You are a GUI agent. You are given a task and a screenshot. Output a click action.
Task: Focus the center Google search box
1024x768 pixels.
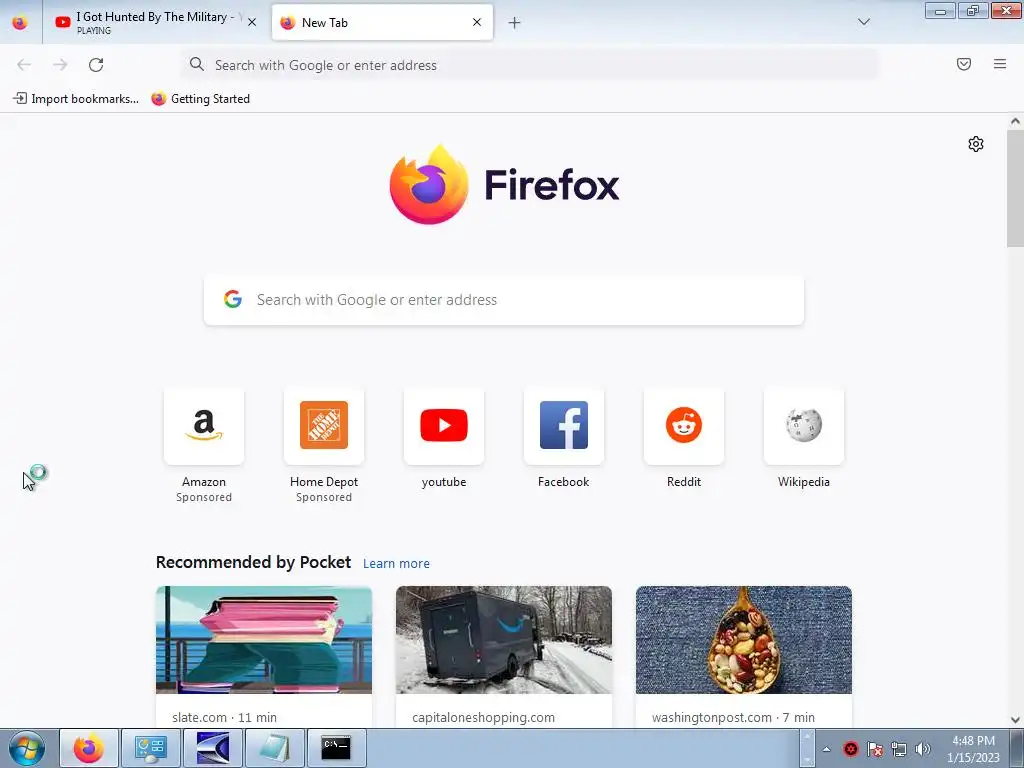(504, 300)
